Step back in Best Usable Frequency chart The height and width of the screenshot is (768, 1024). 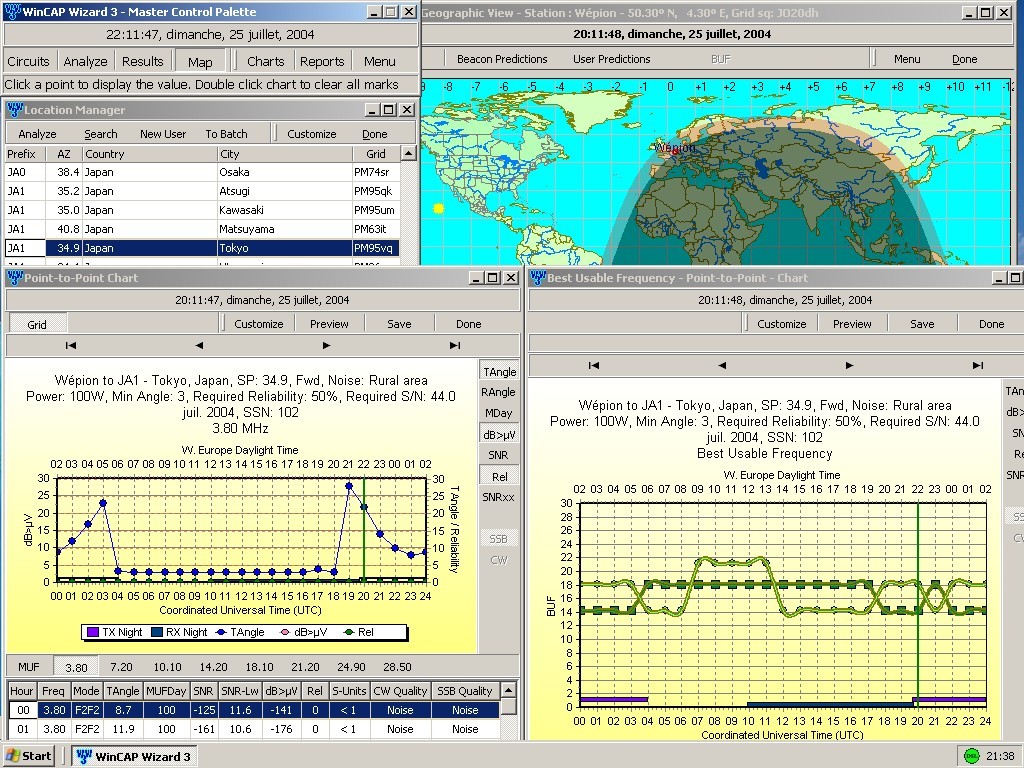pyautogui.click(x=721, y=366)
